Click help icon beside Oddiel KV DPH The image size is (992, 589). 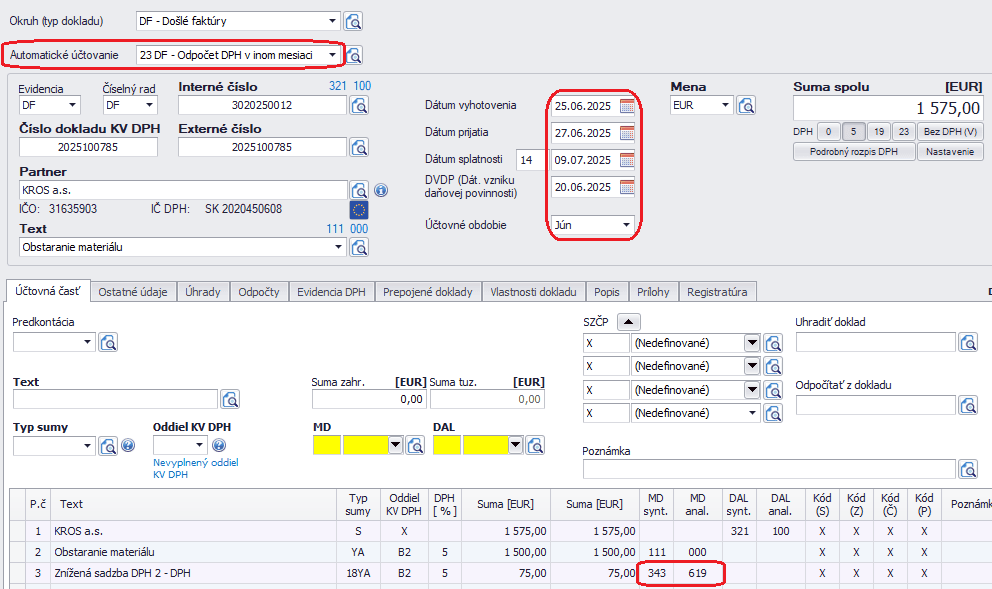tap(219, 446)
